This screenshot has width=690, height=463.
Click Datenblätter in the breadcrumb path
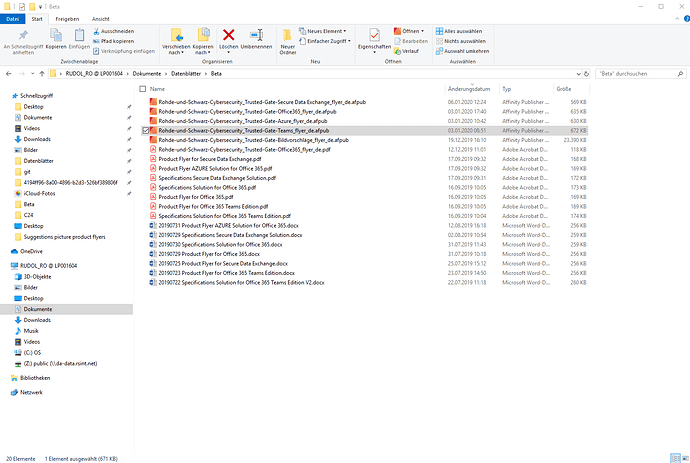click(x=186, y=74)
